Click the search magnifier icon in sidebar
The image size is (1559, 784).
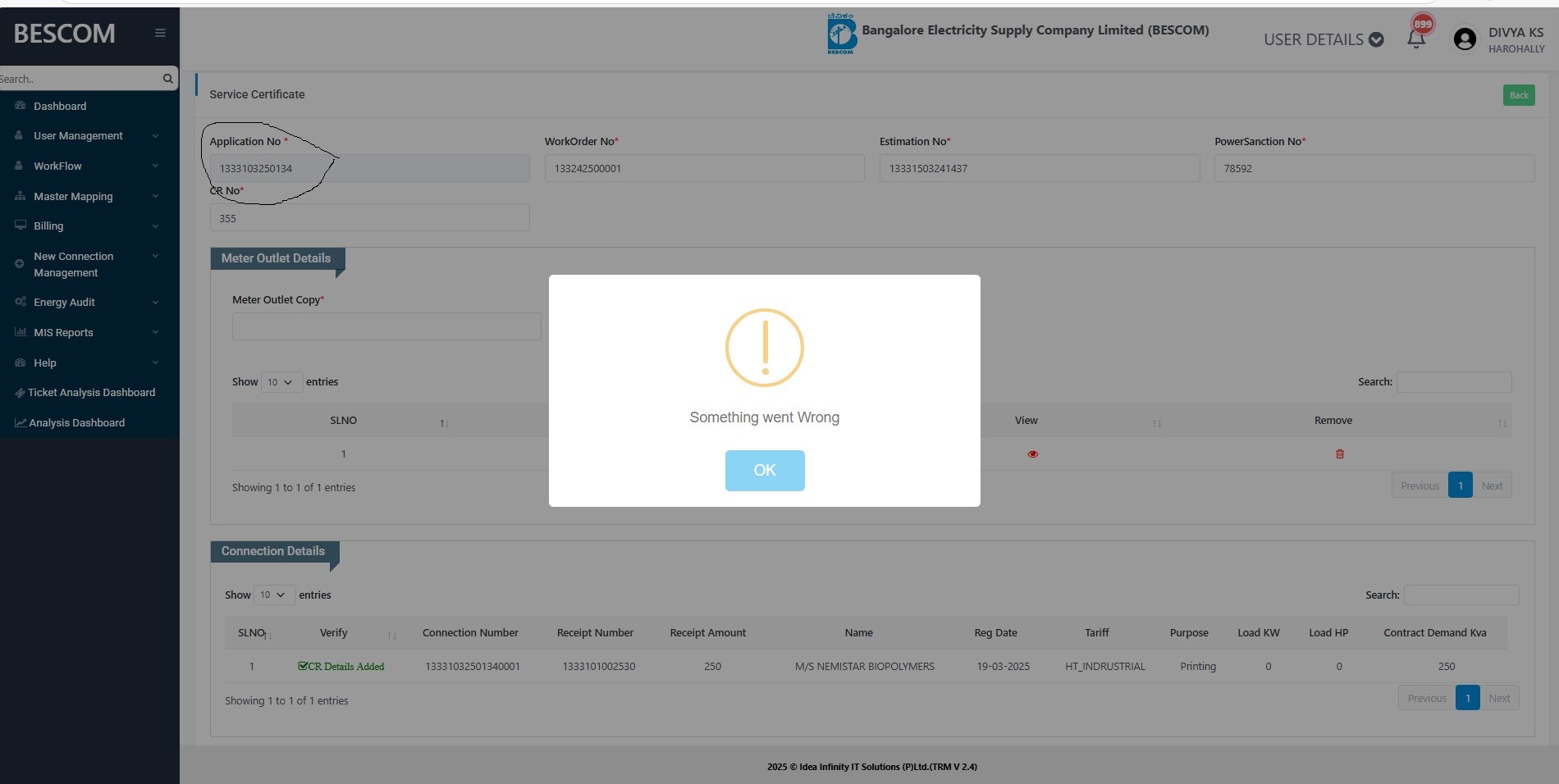point(167,79)
